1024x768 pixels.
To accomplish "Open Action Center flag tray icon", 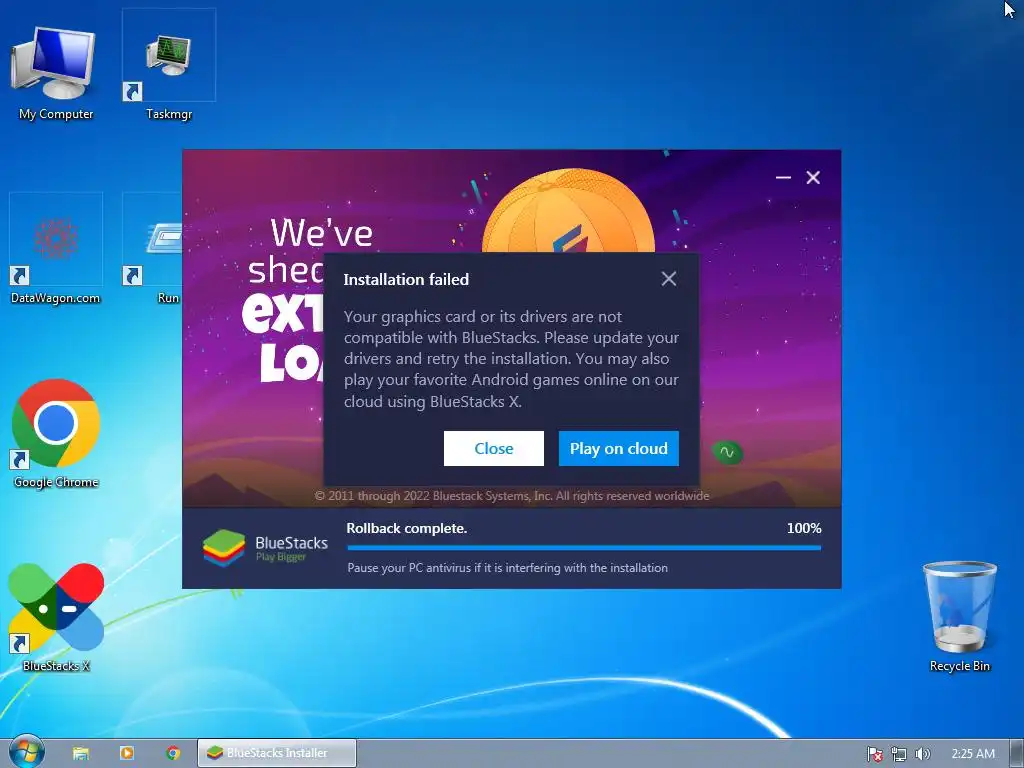I will click(874, 754).
